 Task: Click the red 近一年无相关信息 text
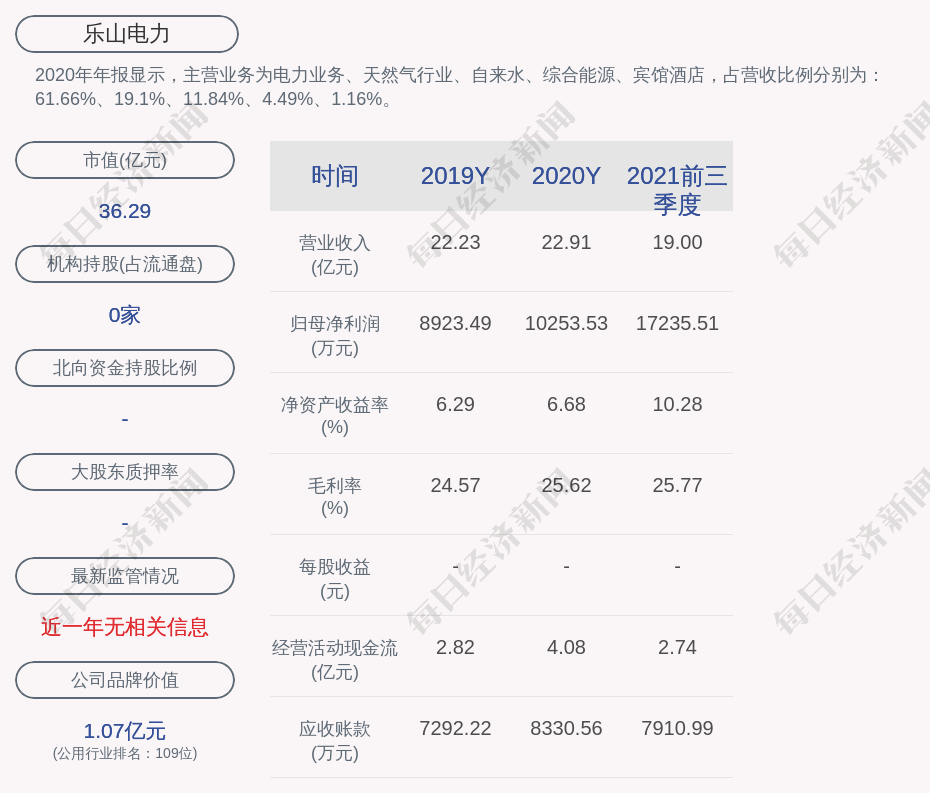coord(125,627)
